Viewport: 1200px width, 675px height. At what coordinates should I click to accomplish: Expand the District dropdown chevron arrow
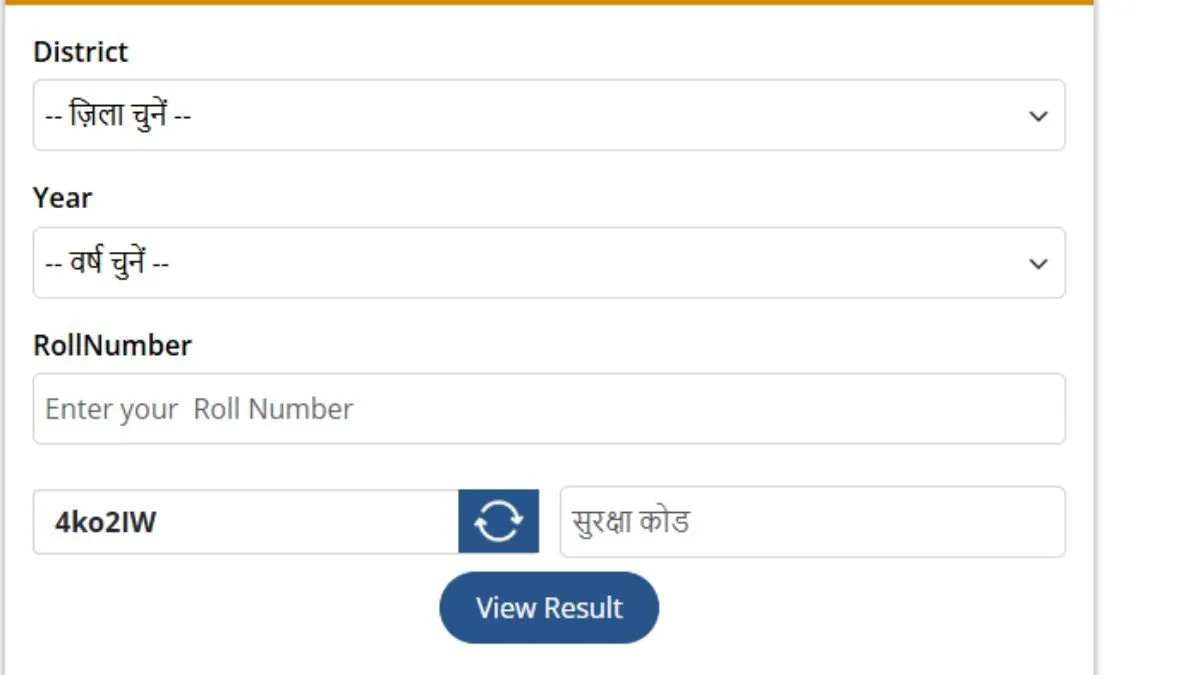coord(1038,116)
